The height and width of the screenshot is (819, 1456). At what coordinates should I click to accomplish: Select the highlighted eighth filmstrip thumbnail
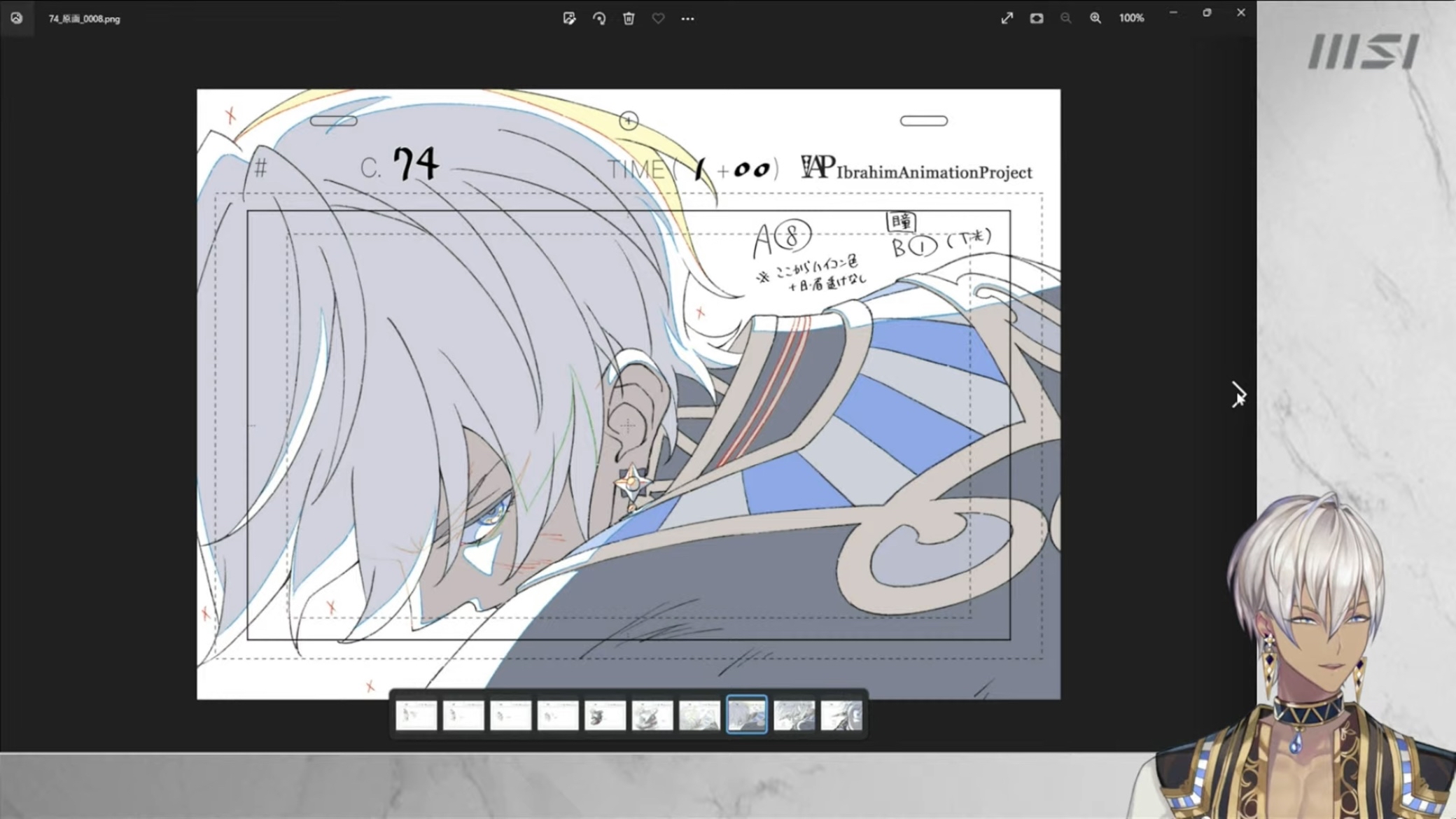[747, 715]
